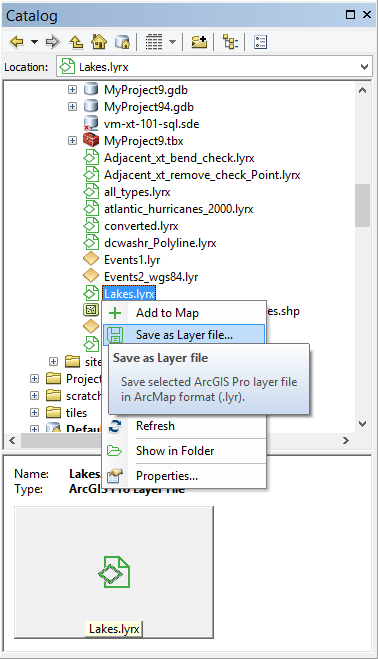Click the Options list icon

point(260,42)
